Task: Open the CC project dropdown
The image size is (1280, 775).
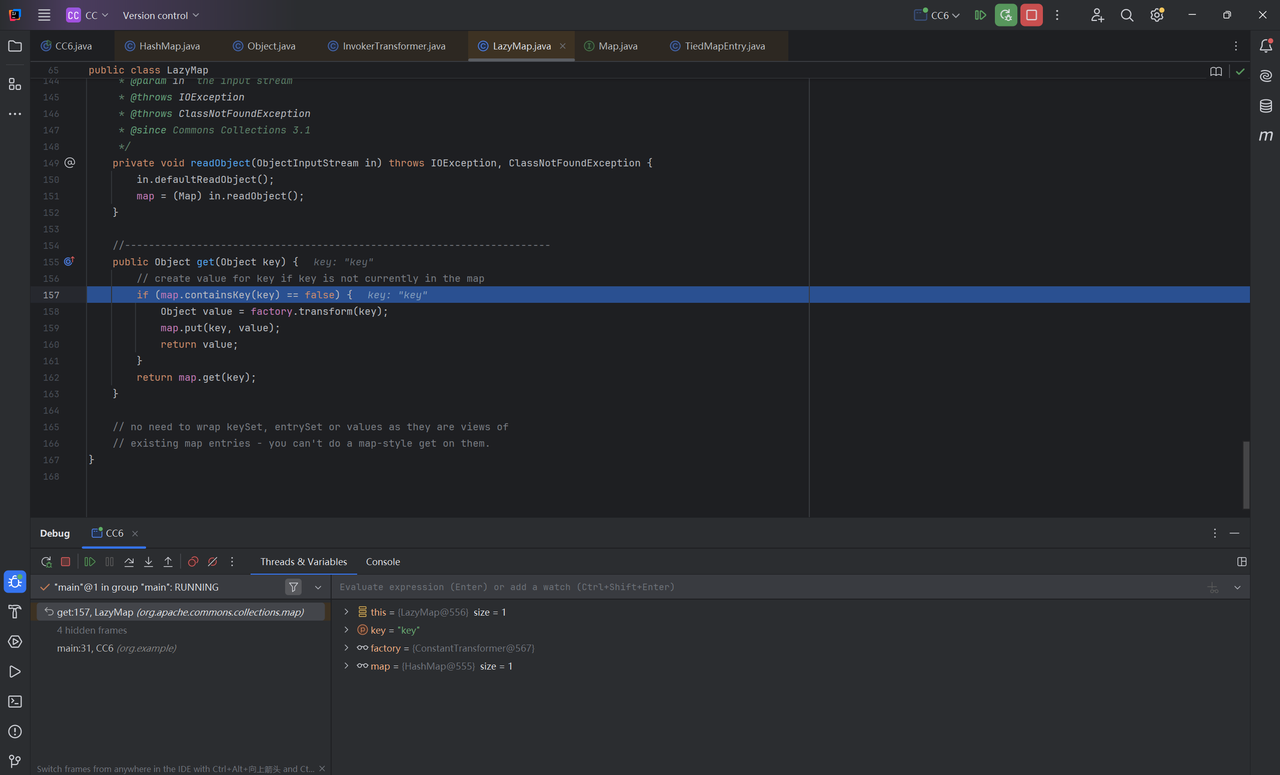Action: tap(87, 15)
